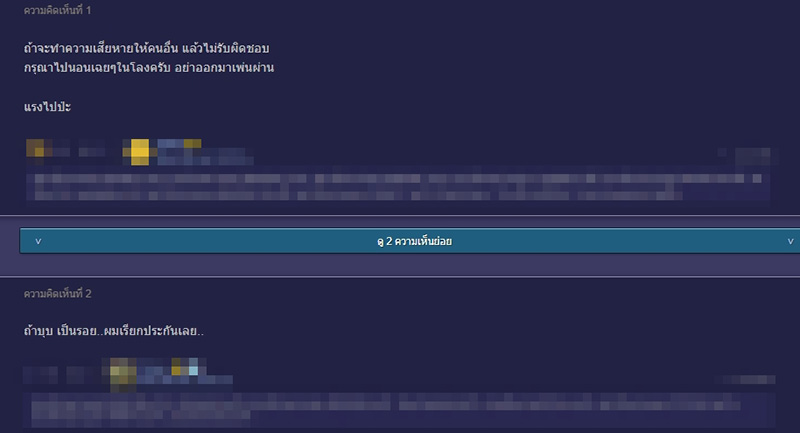The image size is (800, 433).
Task: Open the blurred user avatar in comment 1
Action: [38, 149]
